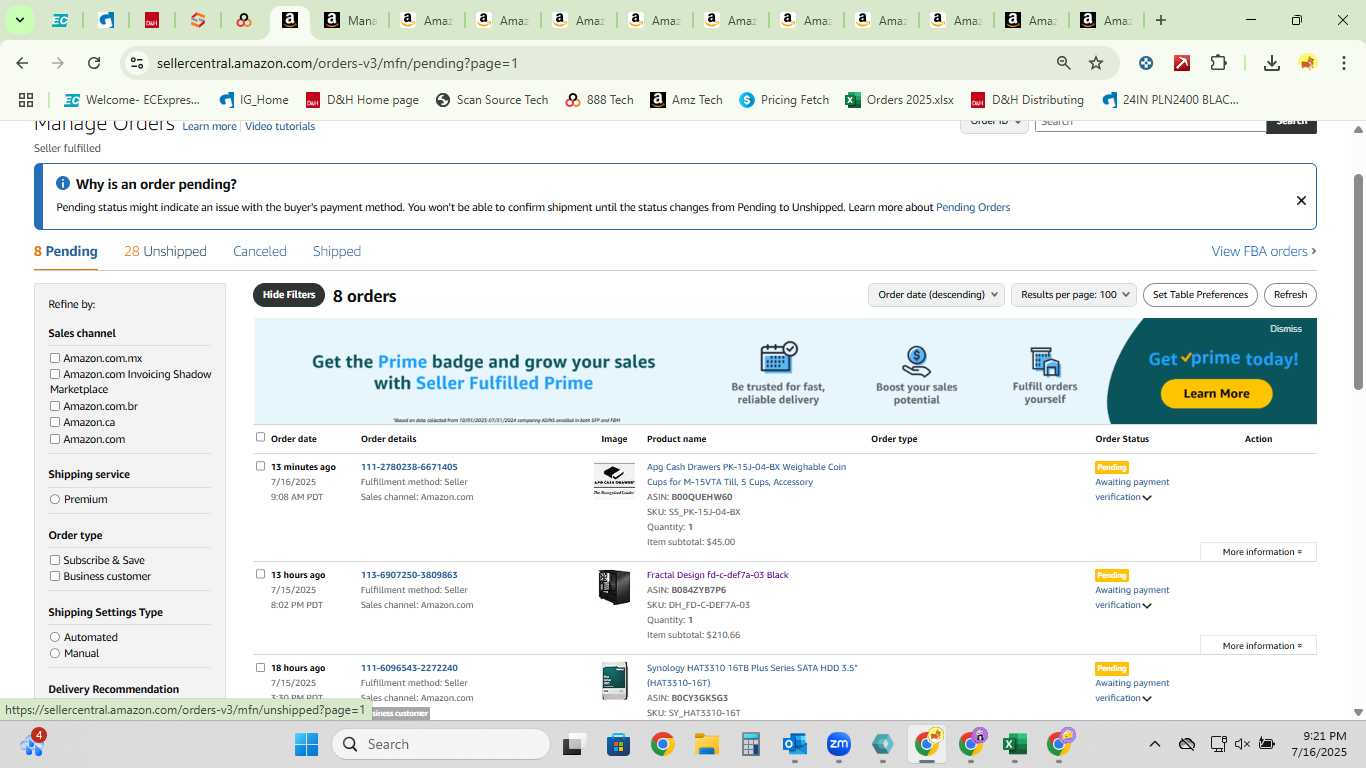Check the Amazon.com.mx sales channel

point(55,358)
